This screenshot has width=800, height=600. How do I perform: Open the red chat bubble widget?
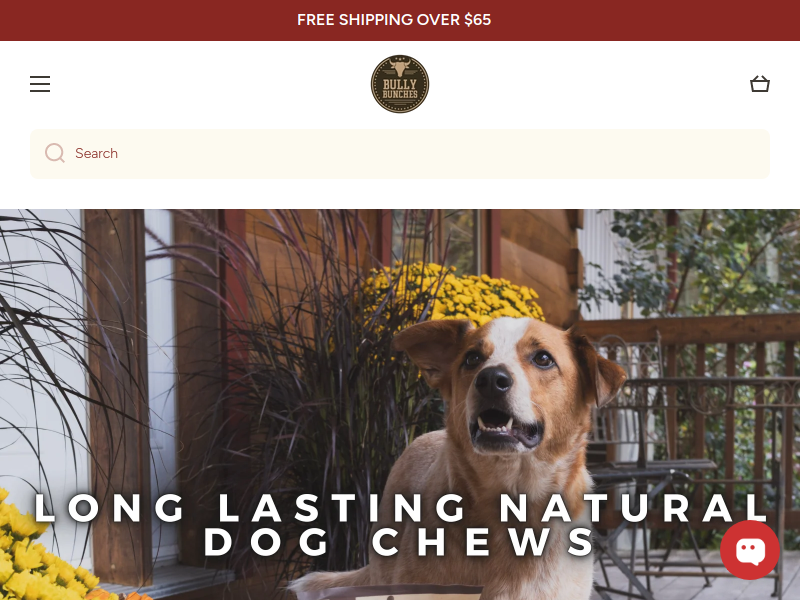click(749, 550)
